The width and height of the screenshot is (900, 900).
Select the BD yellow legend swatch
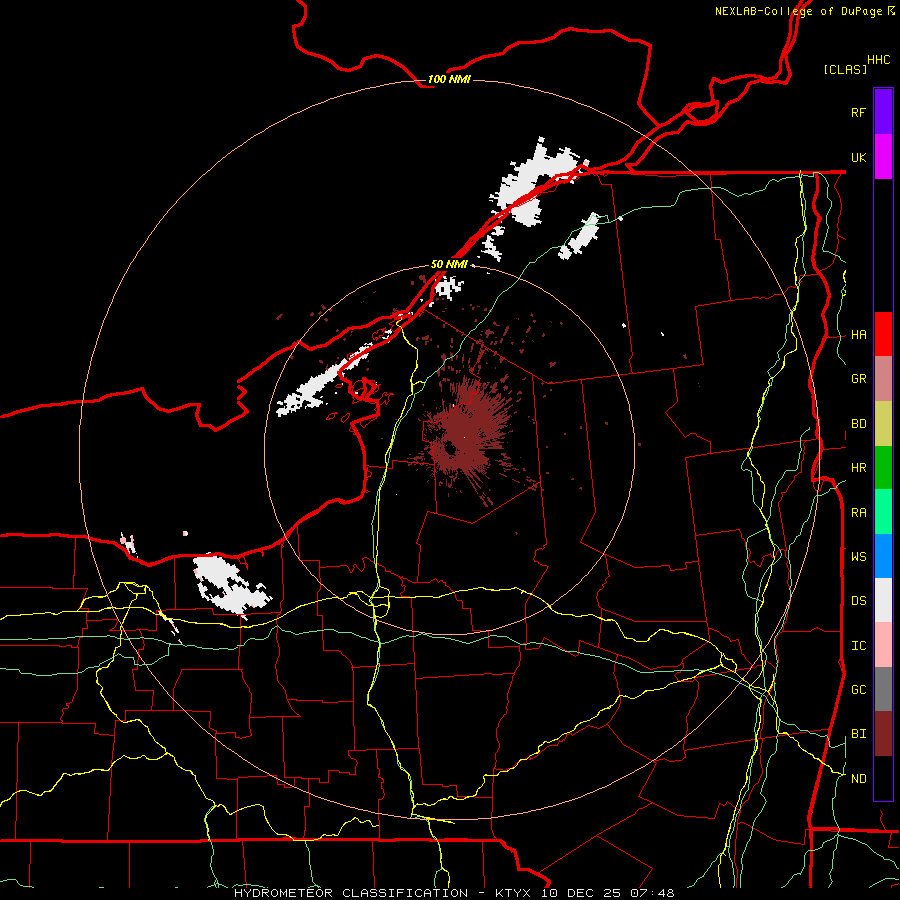tap(883, 424)
